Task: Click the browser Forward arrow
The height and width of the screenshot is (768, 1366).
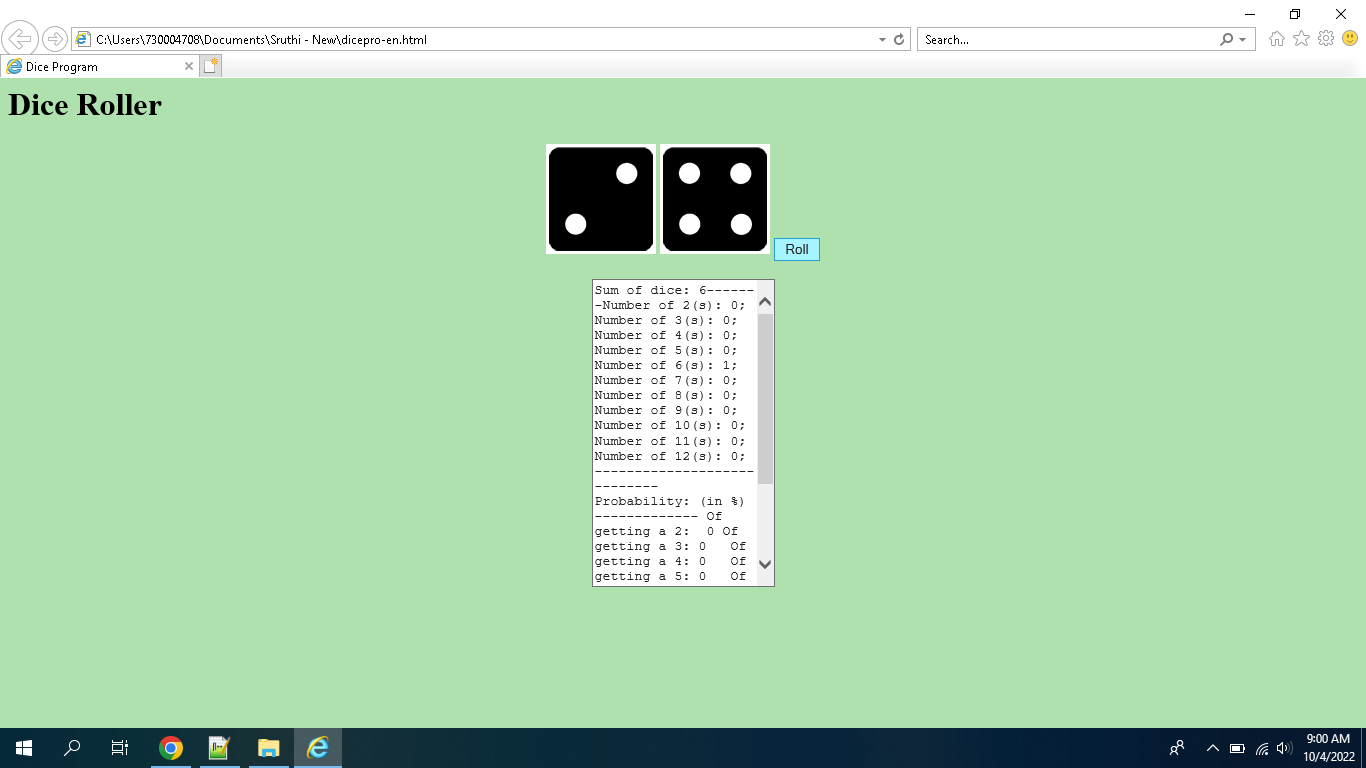Action: (x=54, y=39)
